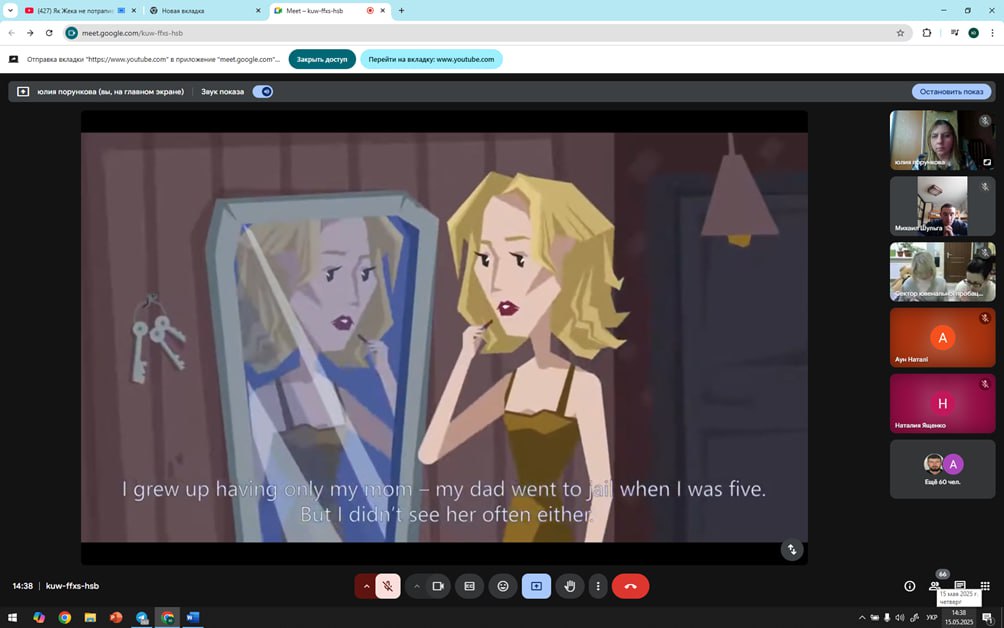This screenshot has height=628, width=1004.
Task: Go back in browser
Action: click(12, 33)
